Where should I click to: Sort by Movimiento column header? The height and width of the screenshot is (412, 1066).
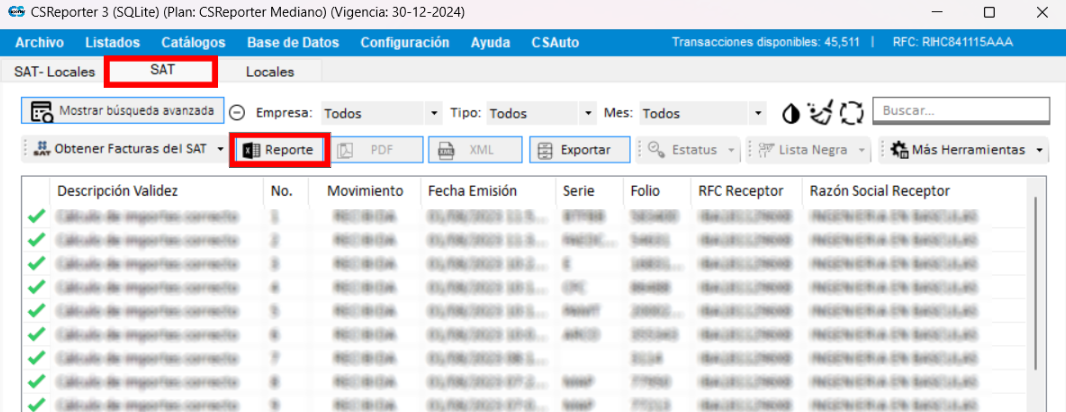point(365,192)
